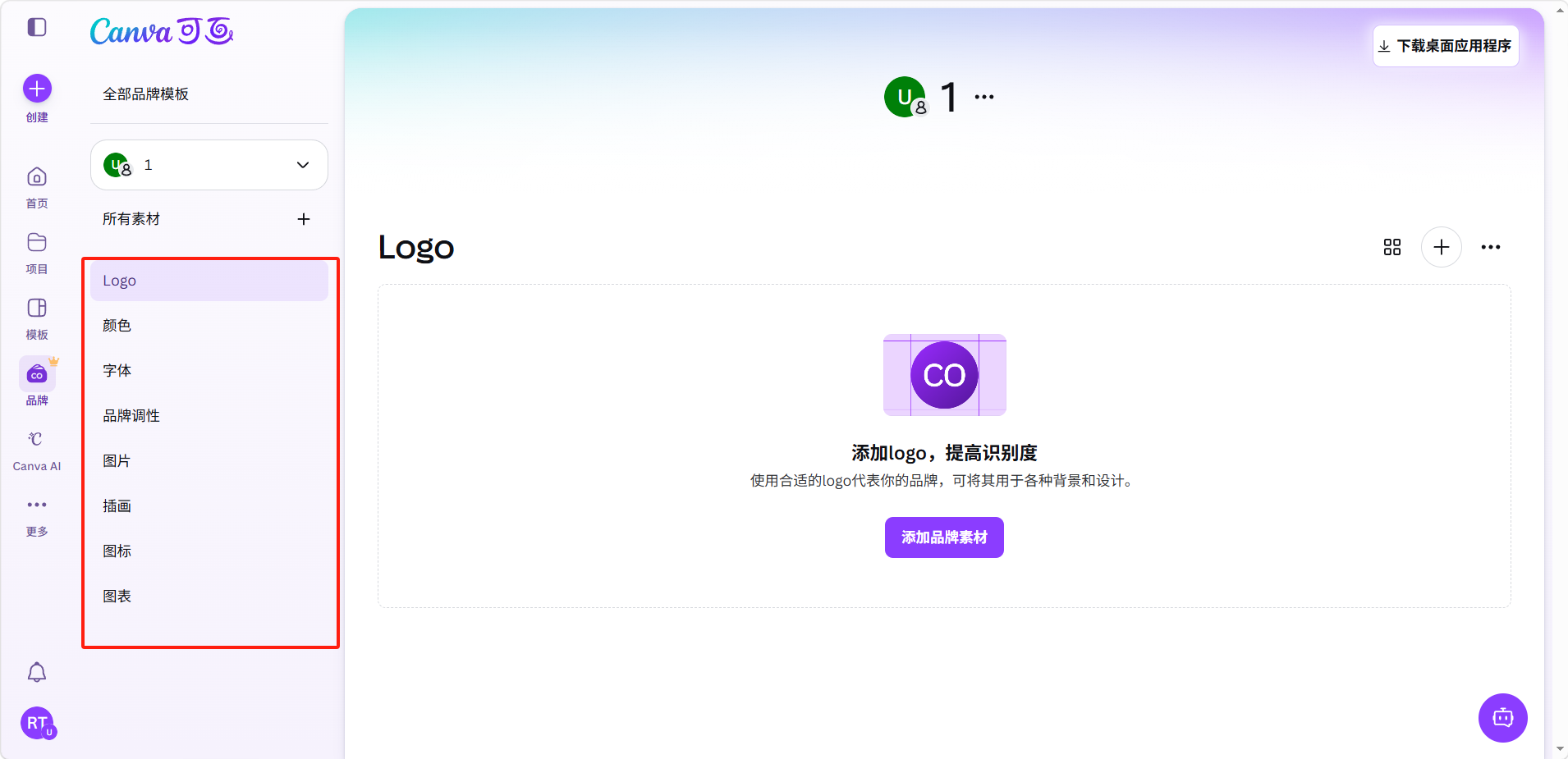Open the More menu in left rail
Viewport: 1568px width, 759px height.
[37, 505]
